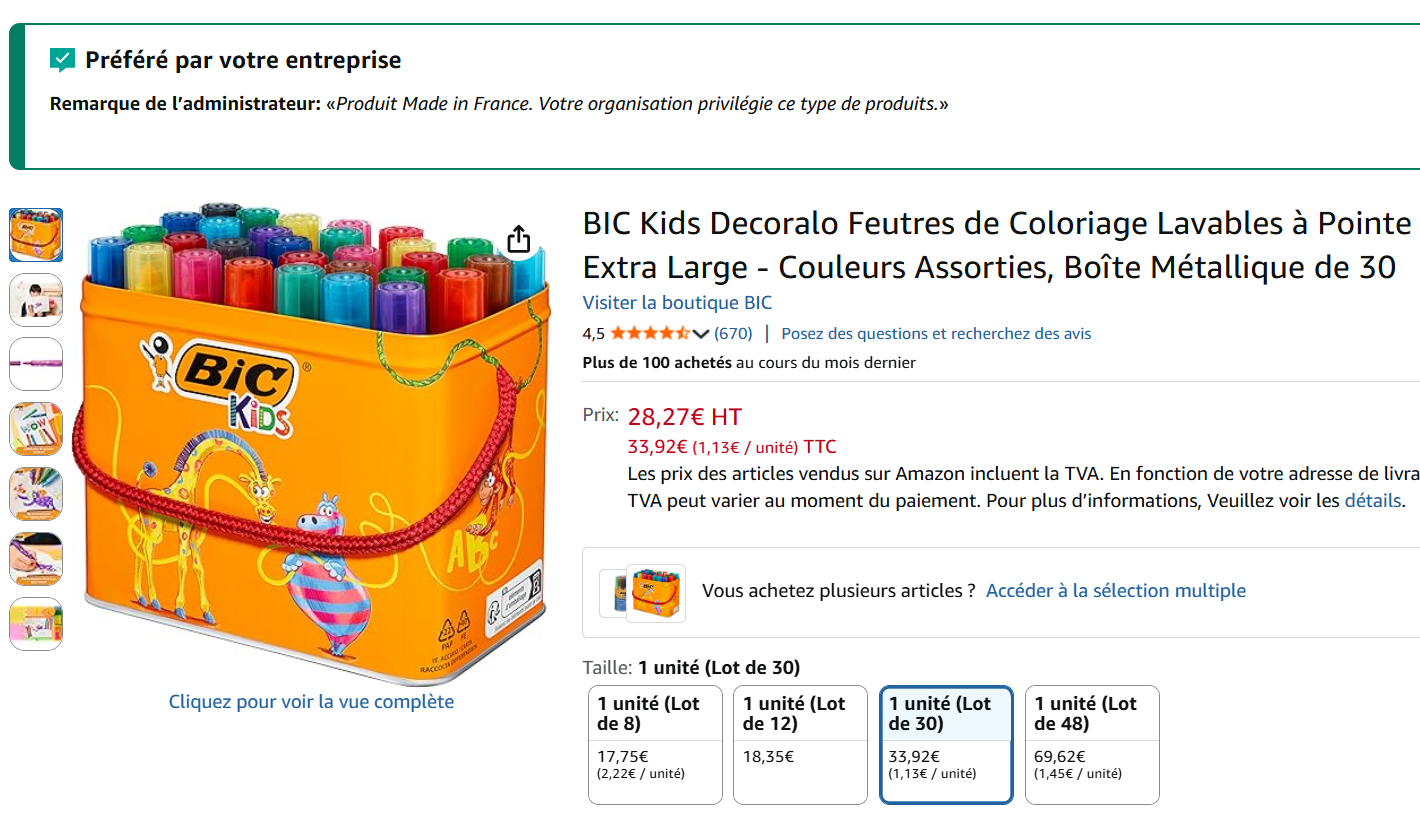Click the green checkmark badge icon

(61, 60)
